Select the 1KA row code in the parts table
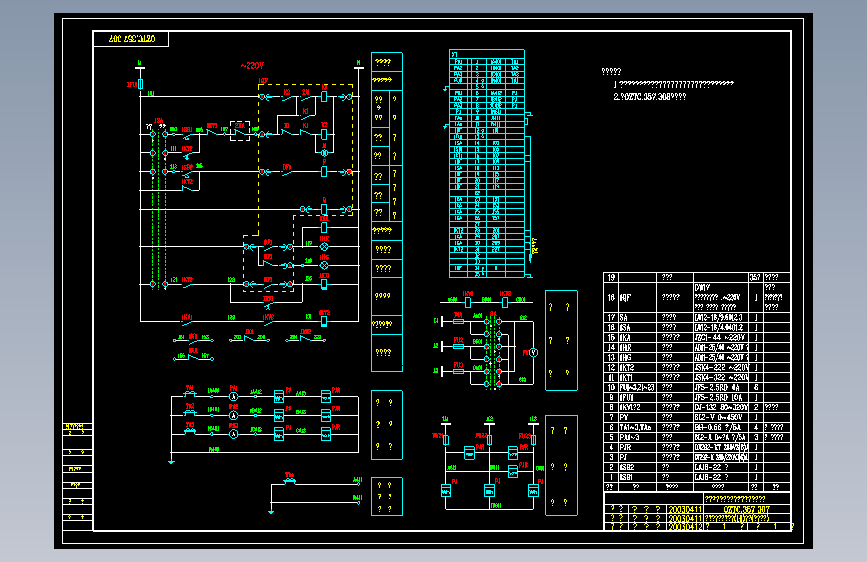The width and height of the screenshot is (867, 562). click(625, 337)
